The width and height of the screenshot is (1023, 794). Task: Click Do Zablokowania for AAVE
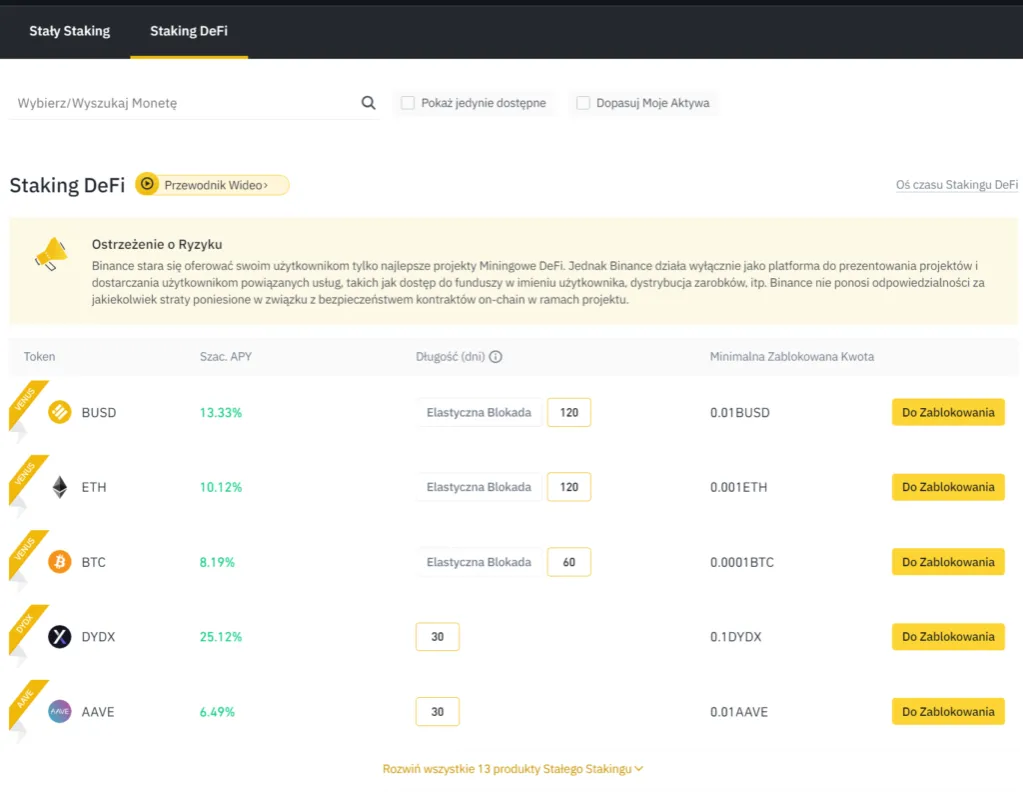[948, 711]
